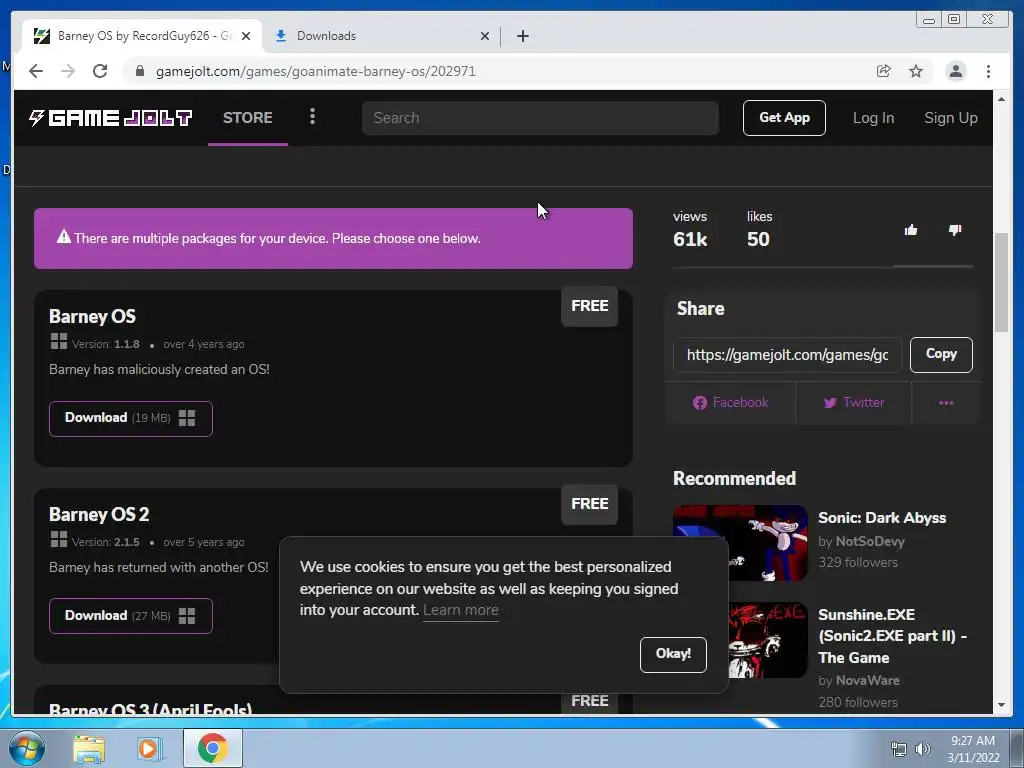Click the share page icon
The image size is (1024, 768).
click(884, 71)
